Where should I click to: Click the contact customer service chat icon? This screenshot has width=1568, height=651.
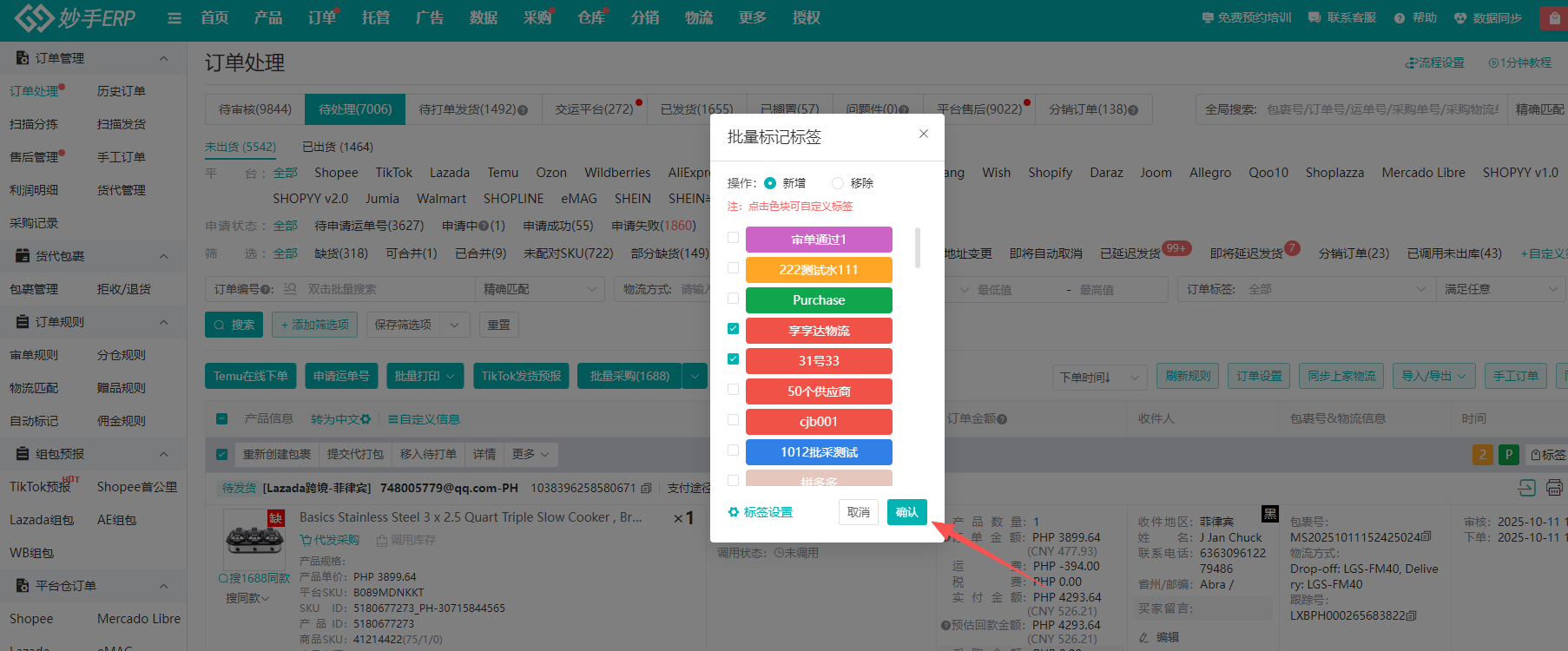click(1314, 18)
